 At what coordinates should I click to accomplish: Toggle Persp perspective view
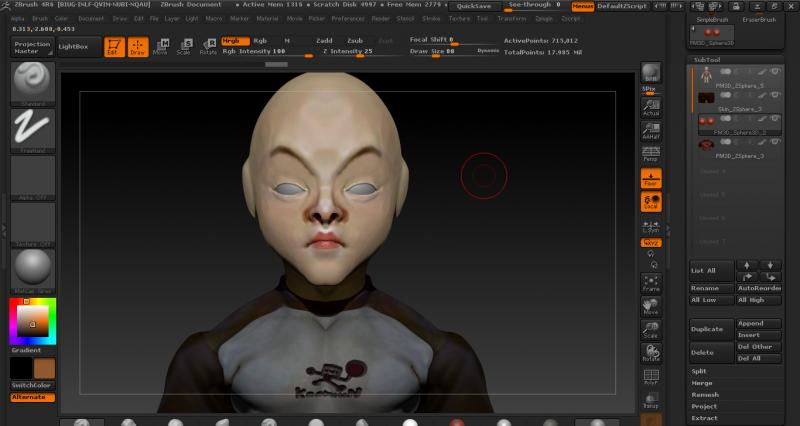click(651, 154)
